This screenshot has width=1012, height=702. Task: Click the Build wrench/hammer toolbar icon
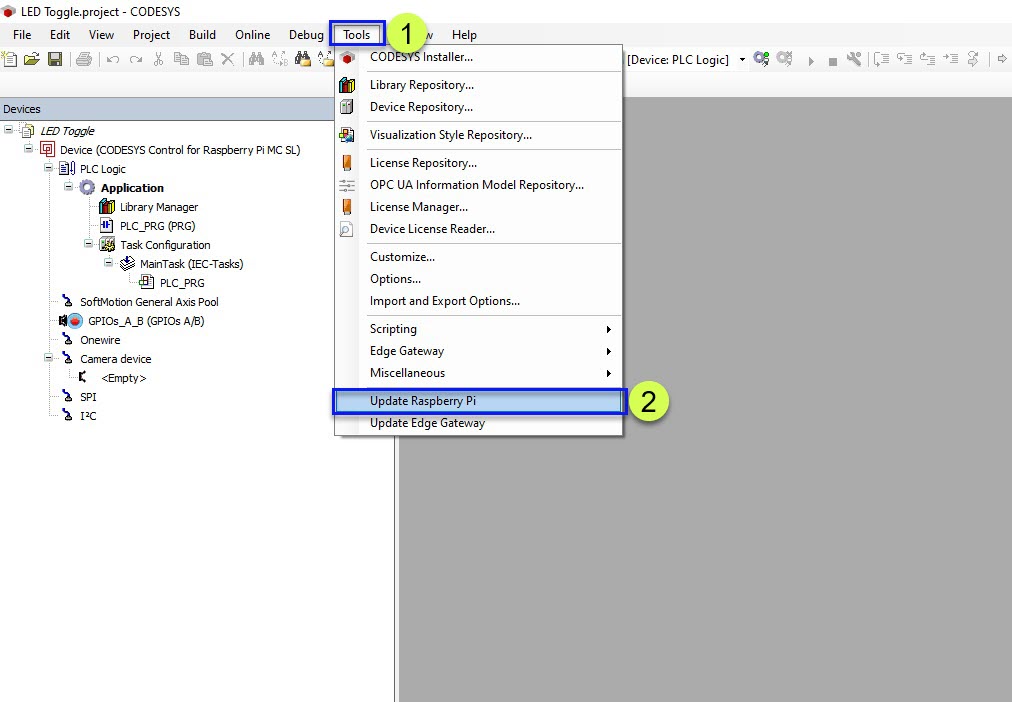click(x=854, y=60)
